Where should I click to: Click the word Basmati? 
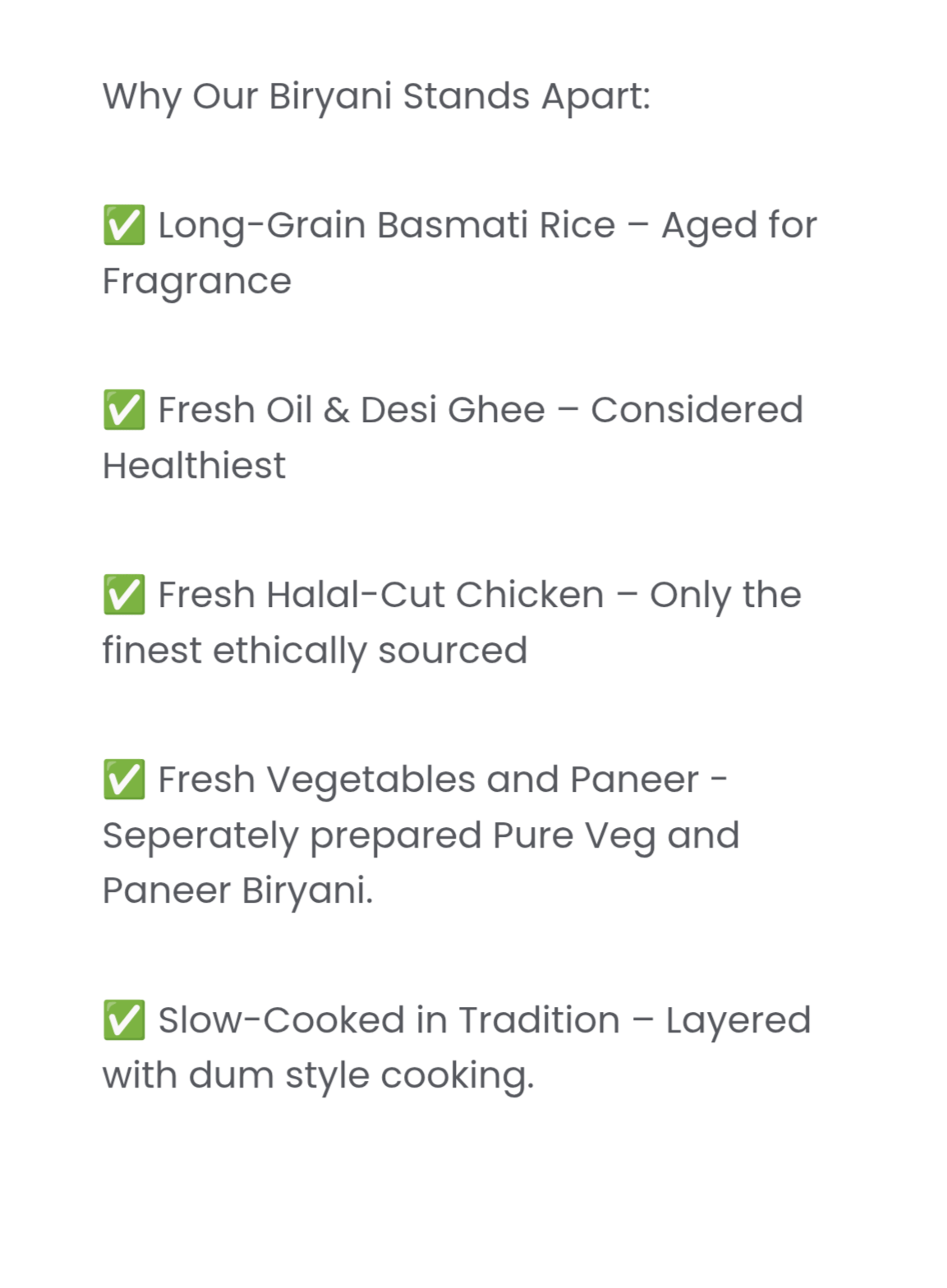pos(452,225)
